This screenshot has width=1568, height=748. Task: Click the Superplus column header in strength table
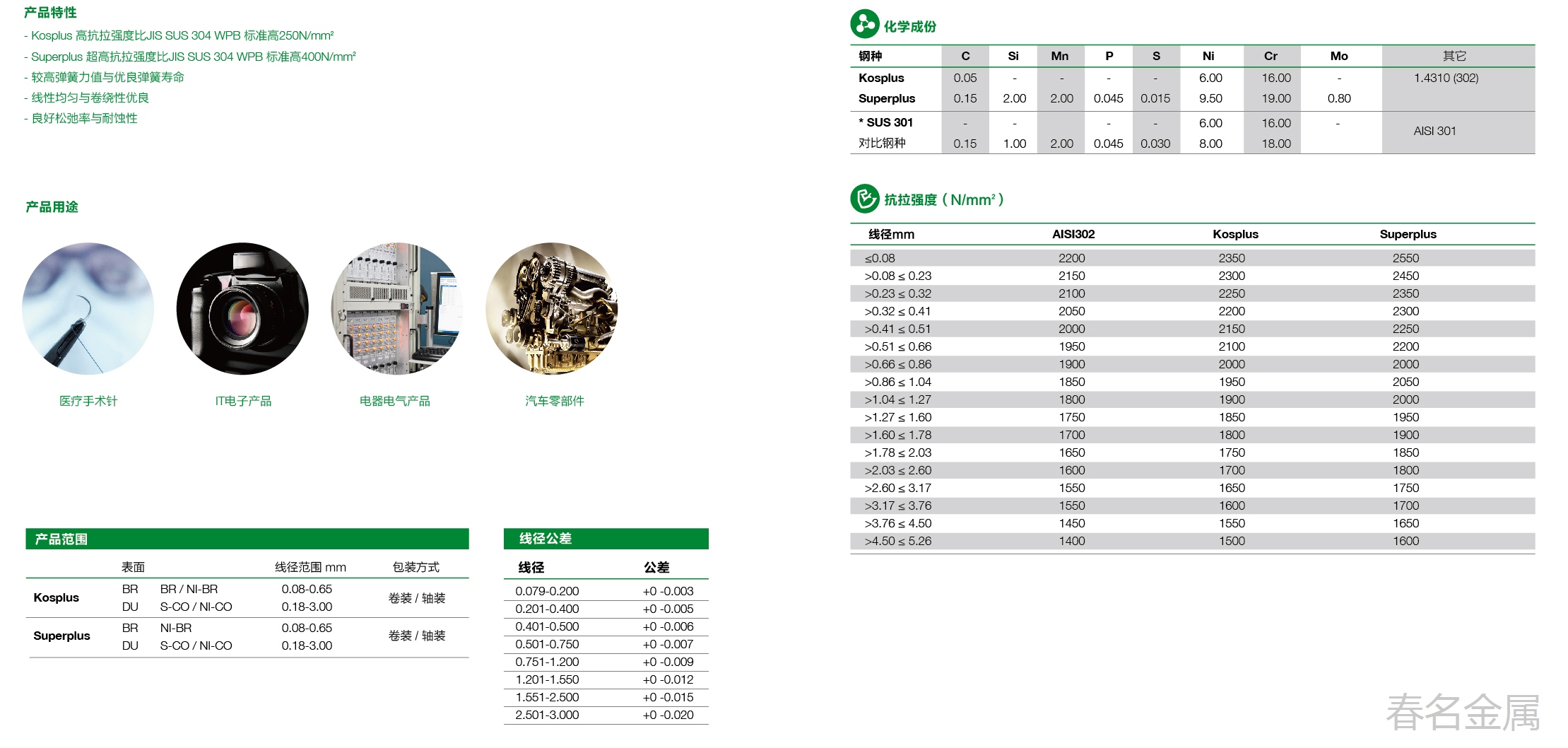1408,234
